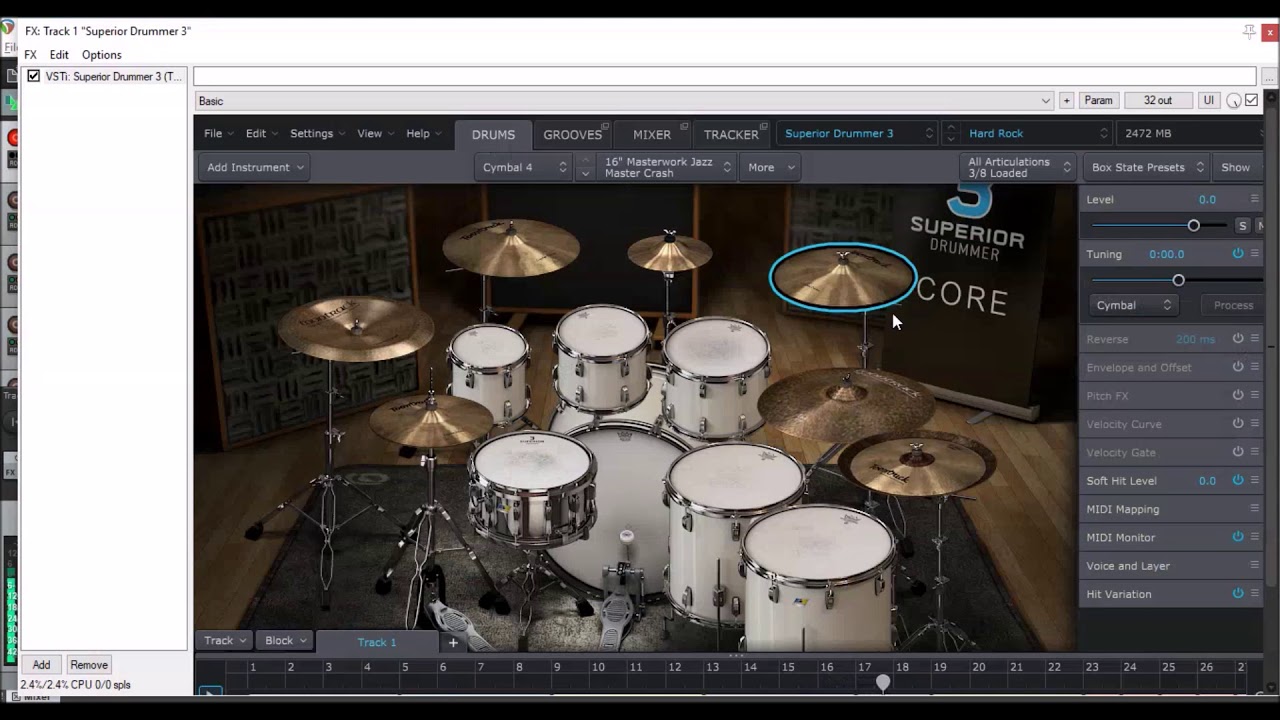Click the pin window icon in title bar
1280x720 pixels.
pyautogui.click(x=1249, y=32)
